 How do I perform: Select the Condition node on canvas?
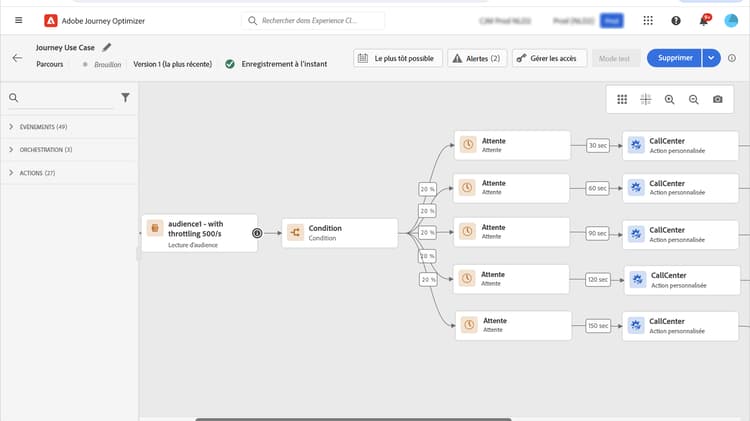coord(339,233)
